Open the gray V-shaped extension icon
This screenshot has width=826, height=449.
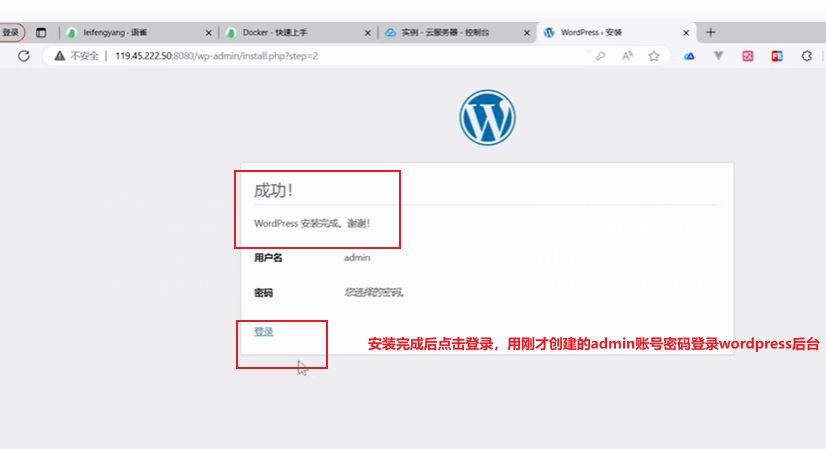(x=718, y=56)
